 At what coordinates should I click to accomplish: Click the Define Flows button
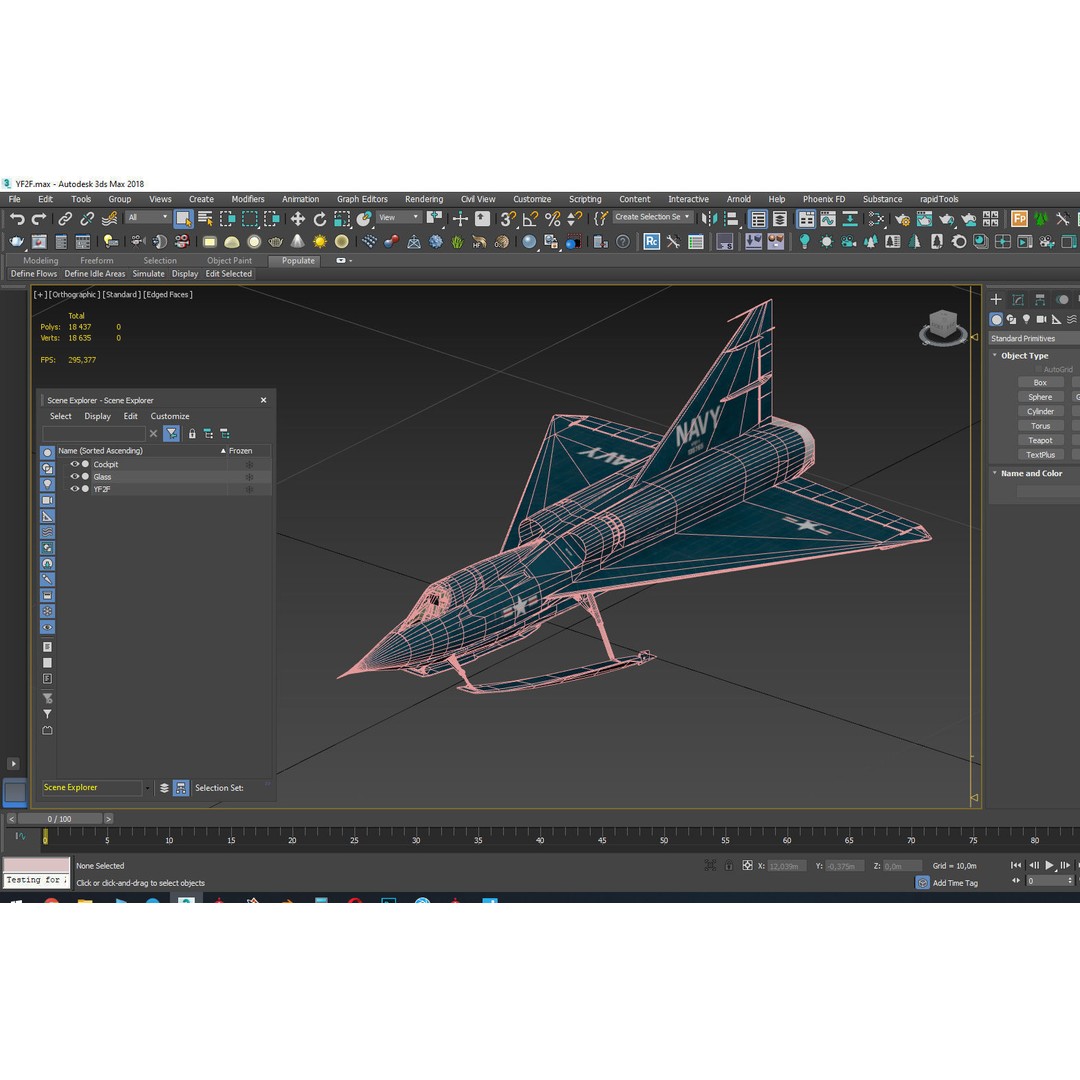(x=34, y=273)
